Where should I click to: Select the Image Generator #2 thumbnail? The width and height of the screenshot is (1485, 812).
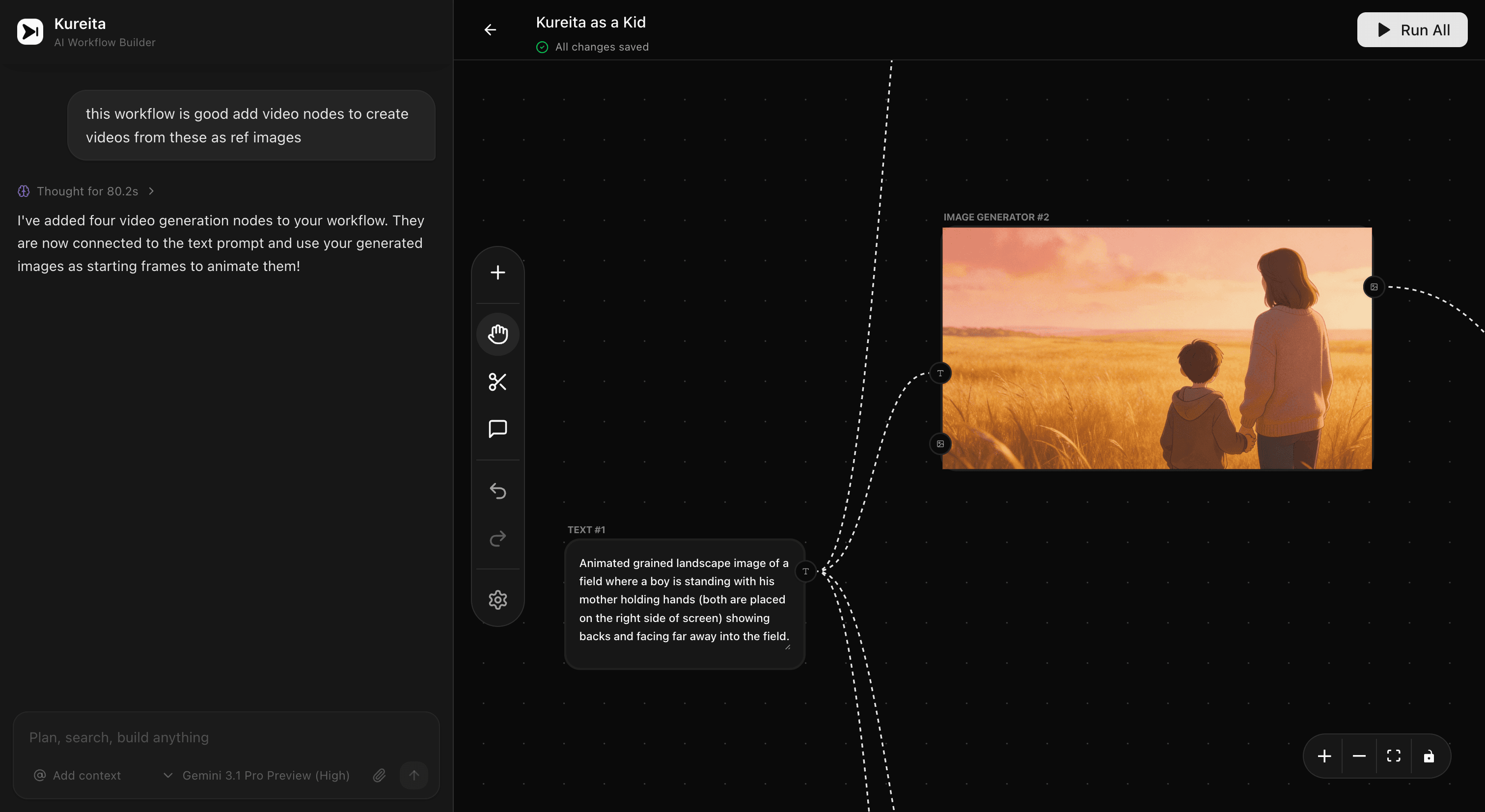1156,348
